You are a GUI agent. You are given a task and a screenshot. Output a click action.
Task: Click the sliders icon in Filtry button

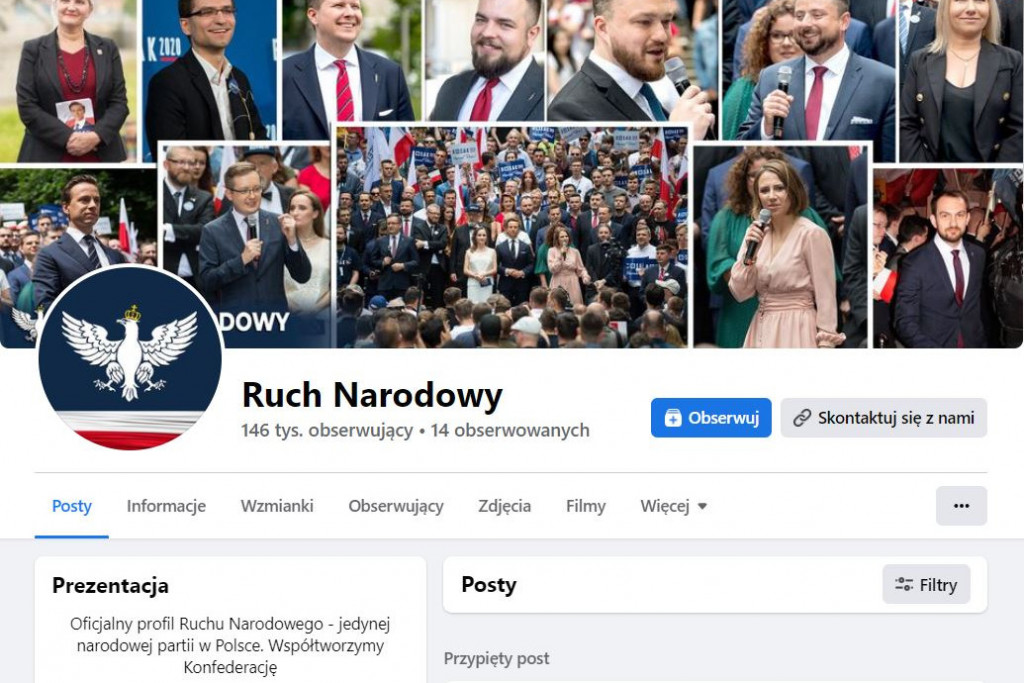coord(904,584)
